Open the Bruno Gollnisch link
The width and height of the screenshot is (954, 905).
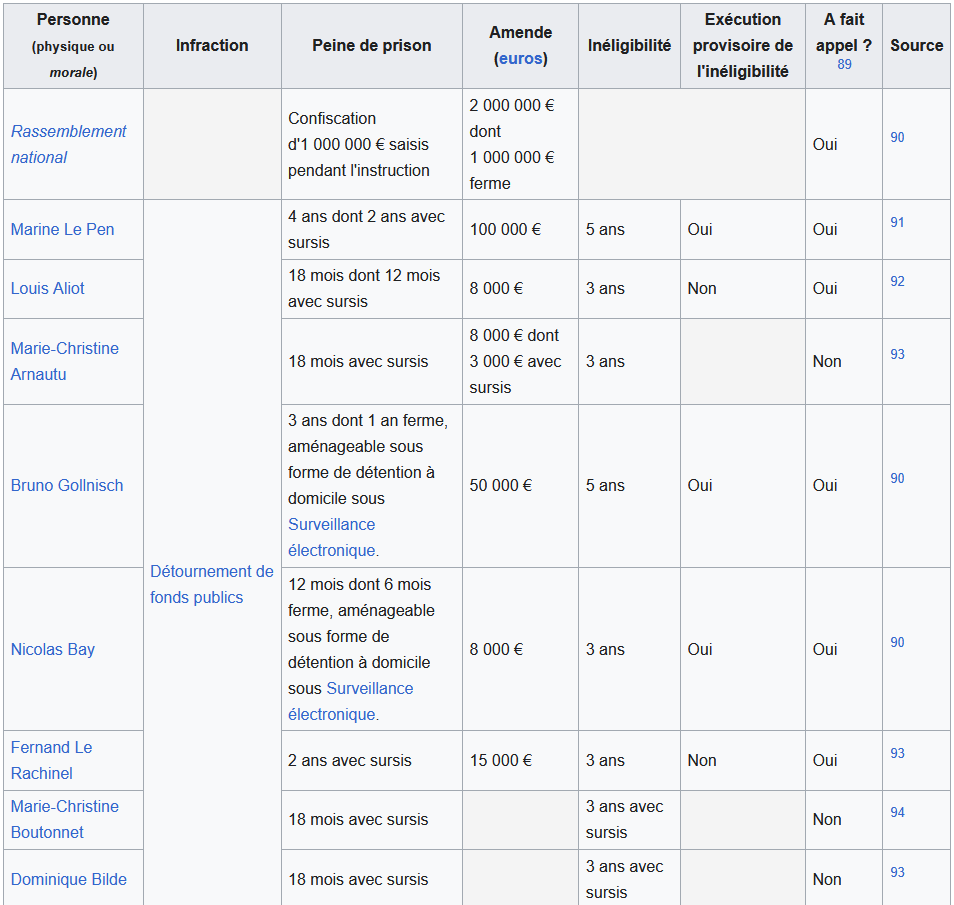(x=67, y=486)
